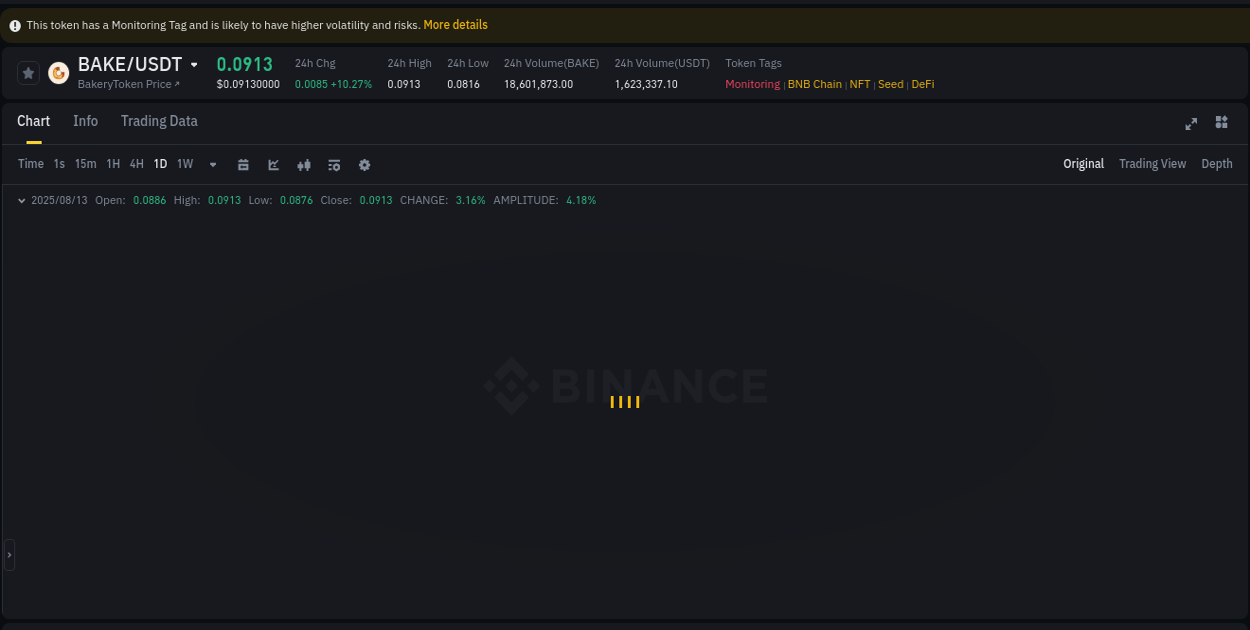
Task: Set chart interval to 4H
Action: (x=136, y=163)
